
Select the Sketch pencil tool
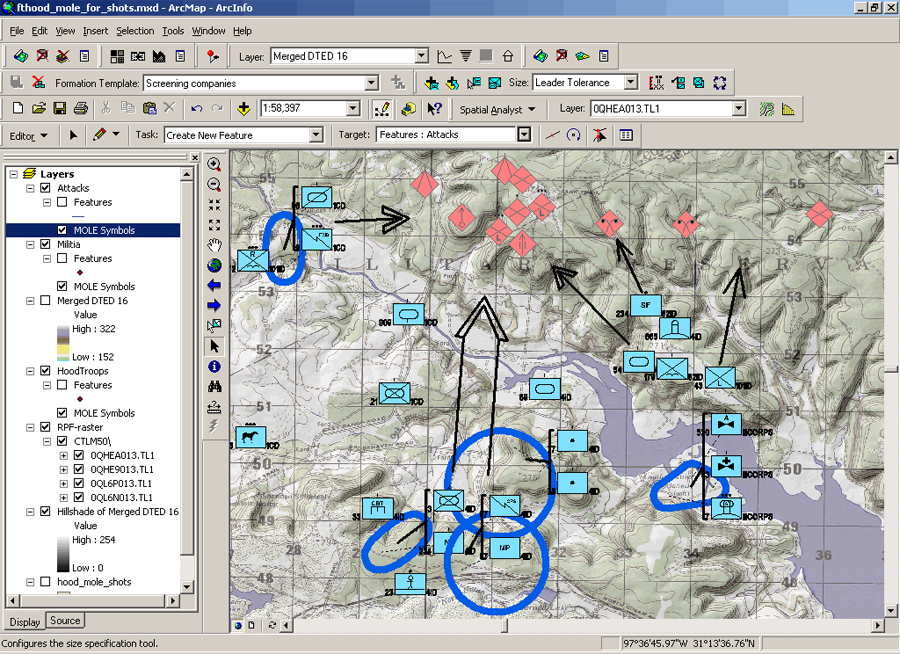click(99, 135)
